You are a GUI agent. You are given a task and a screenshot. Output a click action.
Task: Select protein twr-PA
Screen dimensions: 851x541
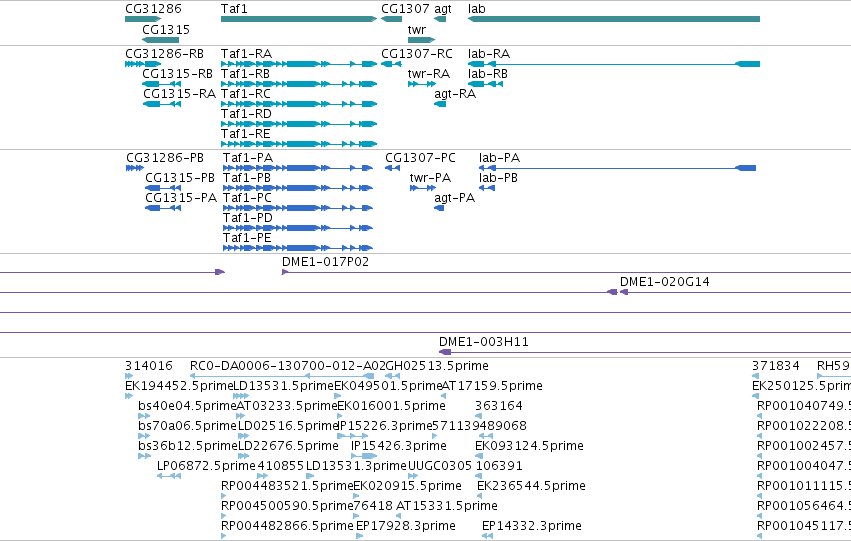tap(430, 178)
